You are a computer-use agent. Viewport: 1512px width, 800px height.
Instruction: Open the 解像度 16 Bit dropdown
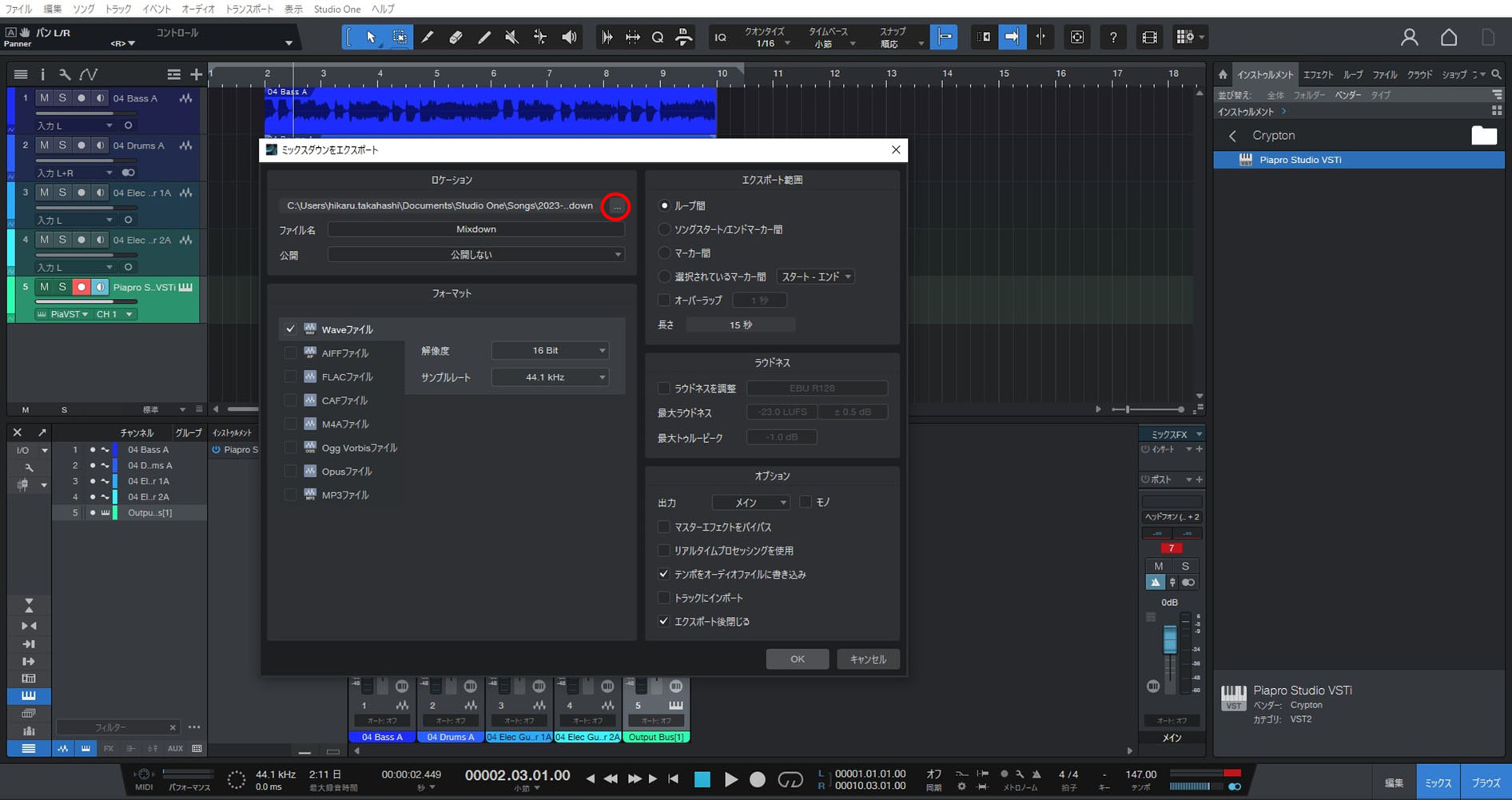coord(550,351)
